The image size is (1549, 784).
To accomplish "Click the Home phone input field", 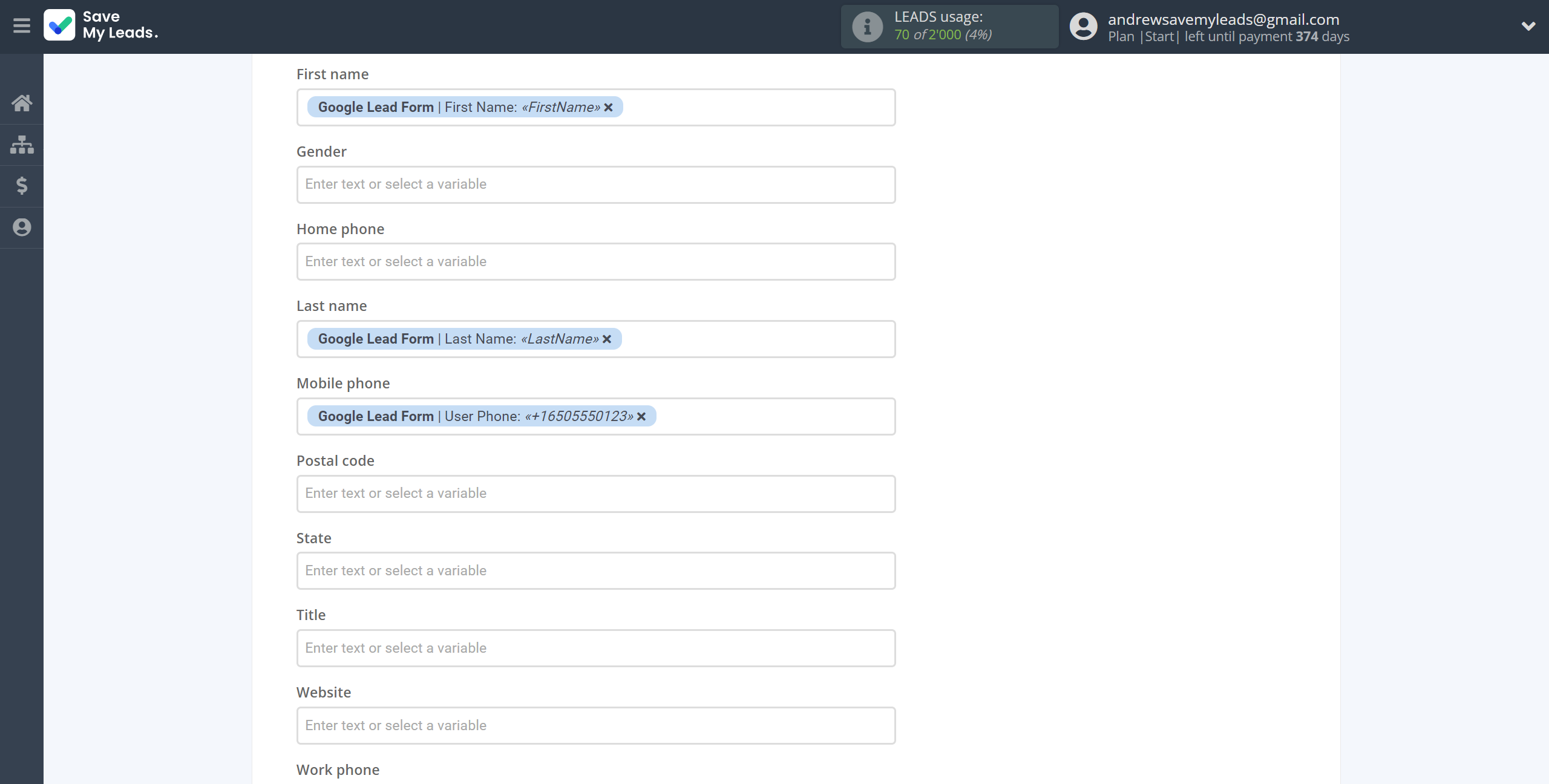I will (x=596, y=262).
